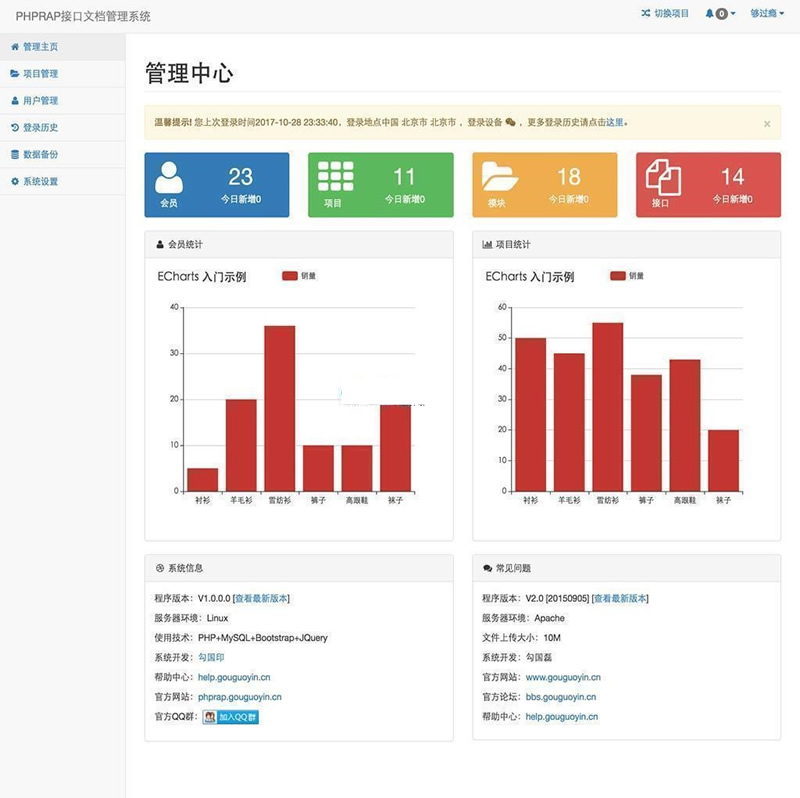Click the join QQ group badge
The height and width of the screenshot is (798, 800).
(231, 717)
